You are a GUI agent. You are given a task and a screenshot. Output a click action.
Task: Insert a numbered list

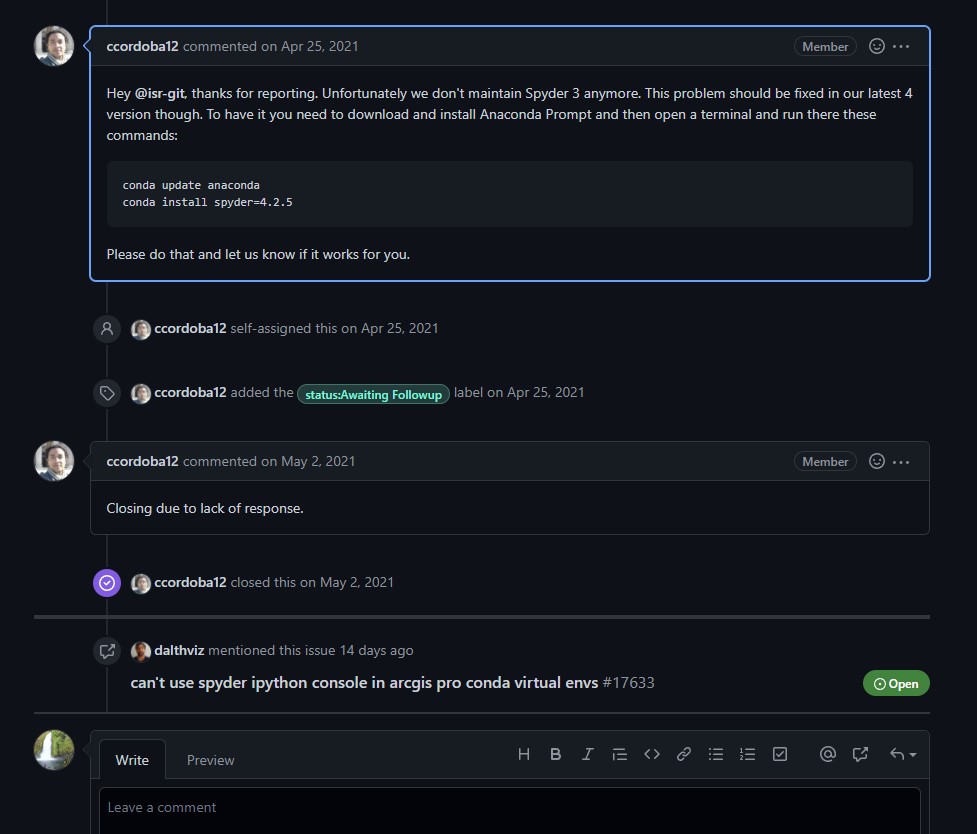tap(748, 754)
